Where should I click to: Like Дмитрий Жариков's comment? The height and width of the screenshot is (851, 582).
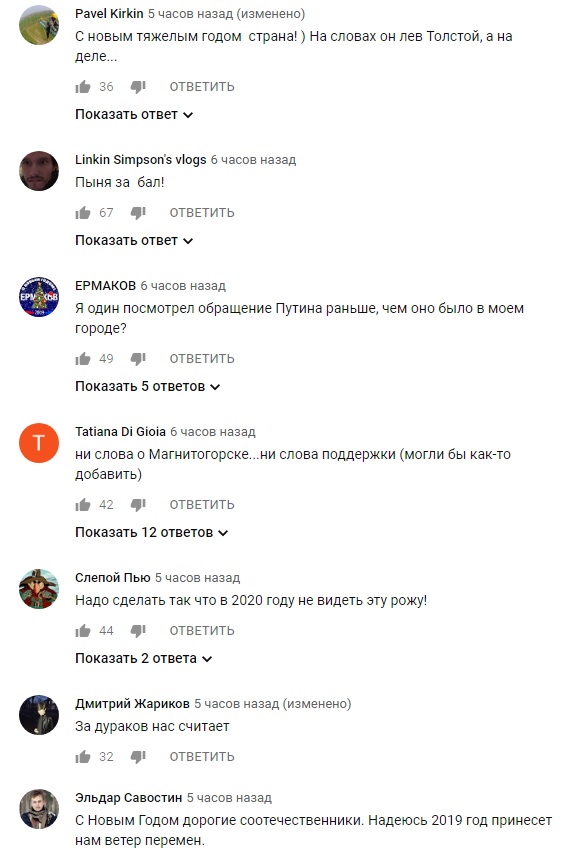coord(83,757)
